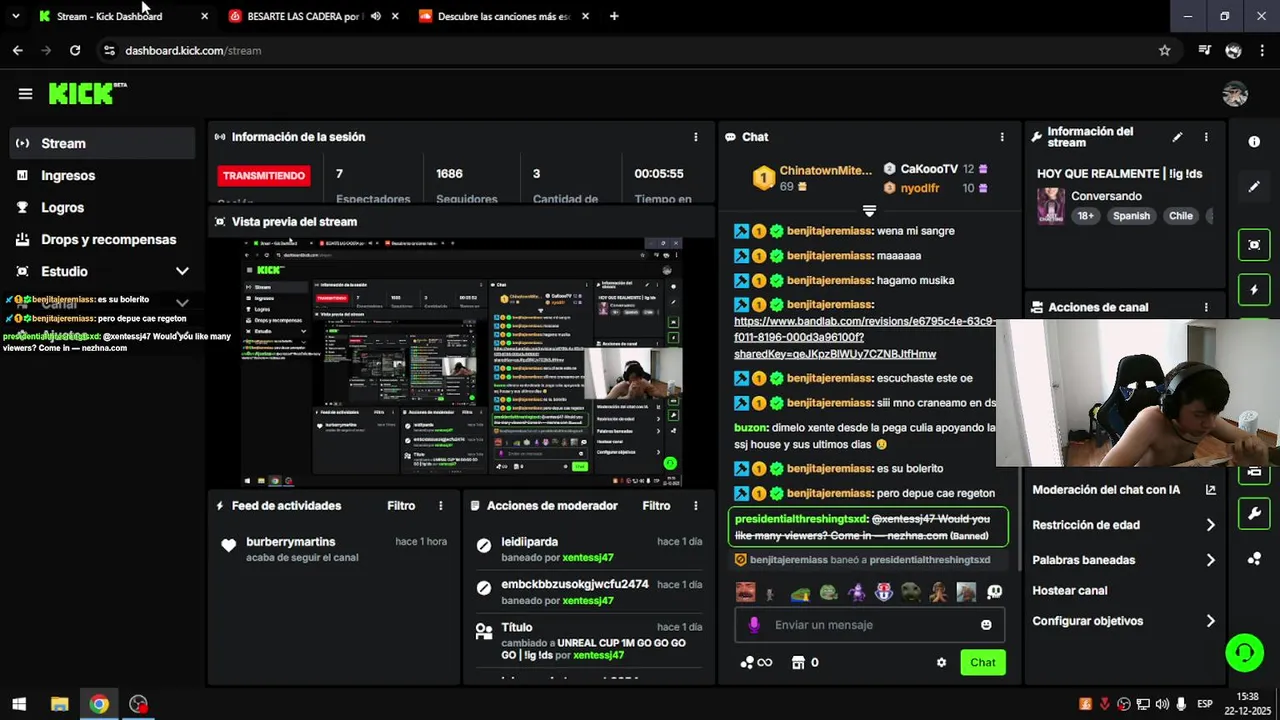The image size is (1280, 720).
Task: Expand the Canal sidebar chevron
Action: [x=182, y=302]
